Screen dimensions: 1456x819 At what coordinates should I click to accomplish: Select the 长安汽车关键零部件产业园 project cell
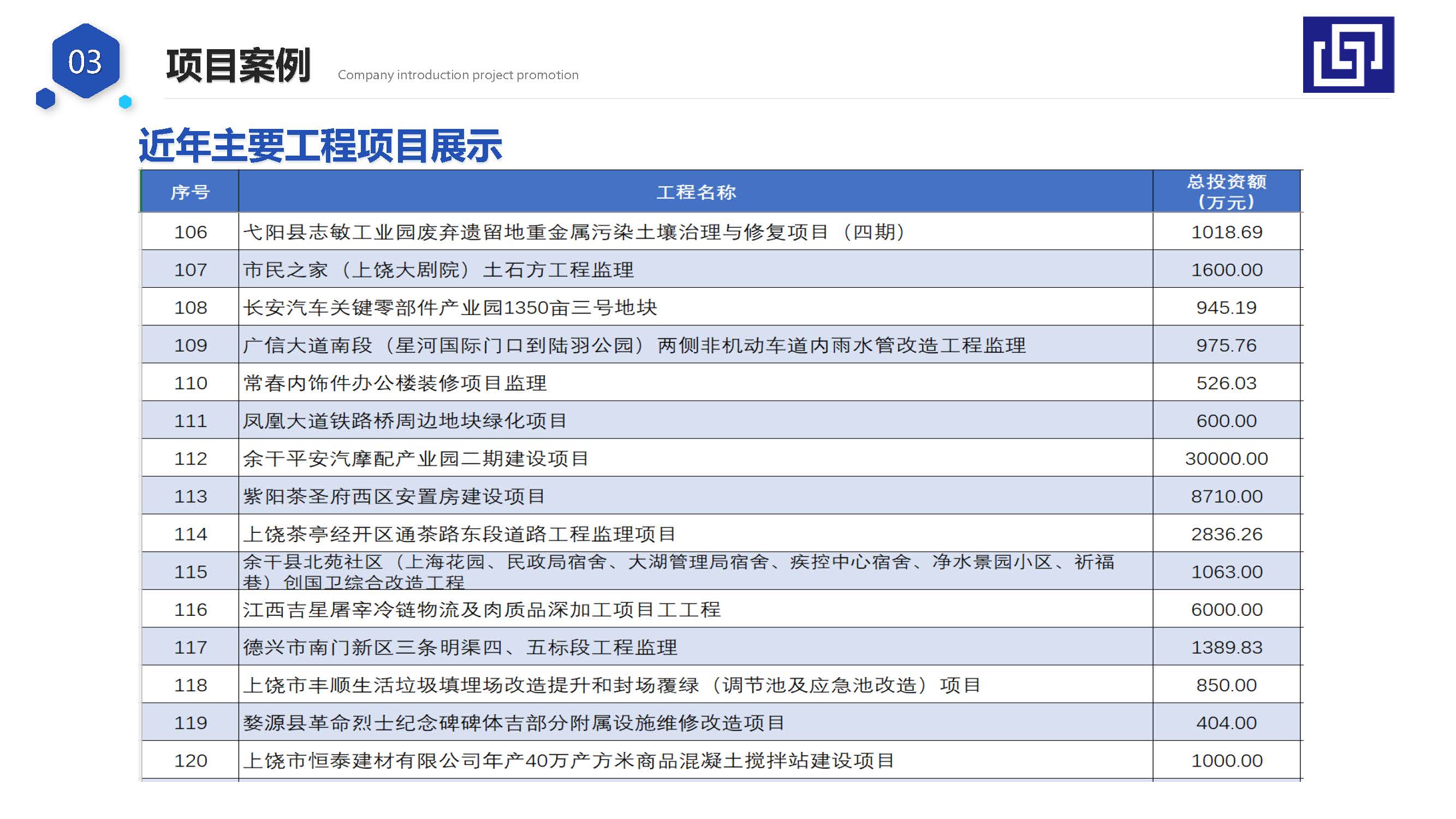click(696, 307)
